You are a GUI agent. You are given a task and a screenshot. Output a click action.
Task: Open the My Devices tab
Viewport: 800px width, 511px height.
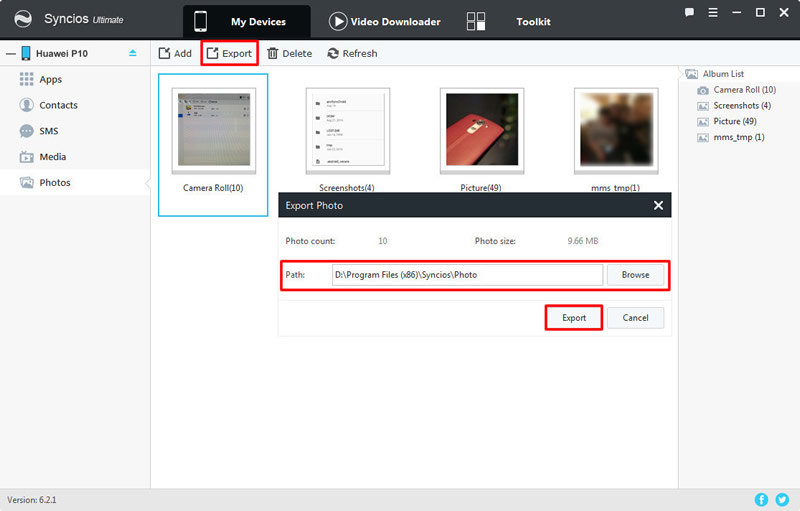[247, 21]
